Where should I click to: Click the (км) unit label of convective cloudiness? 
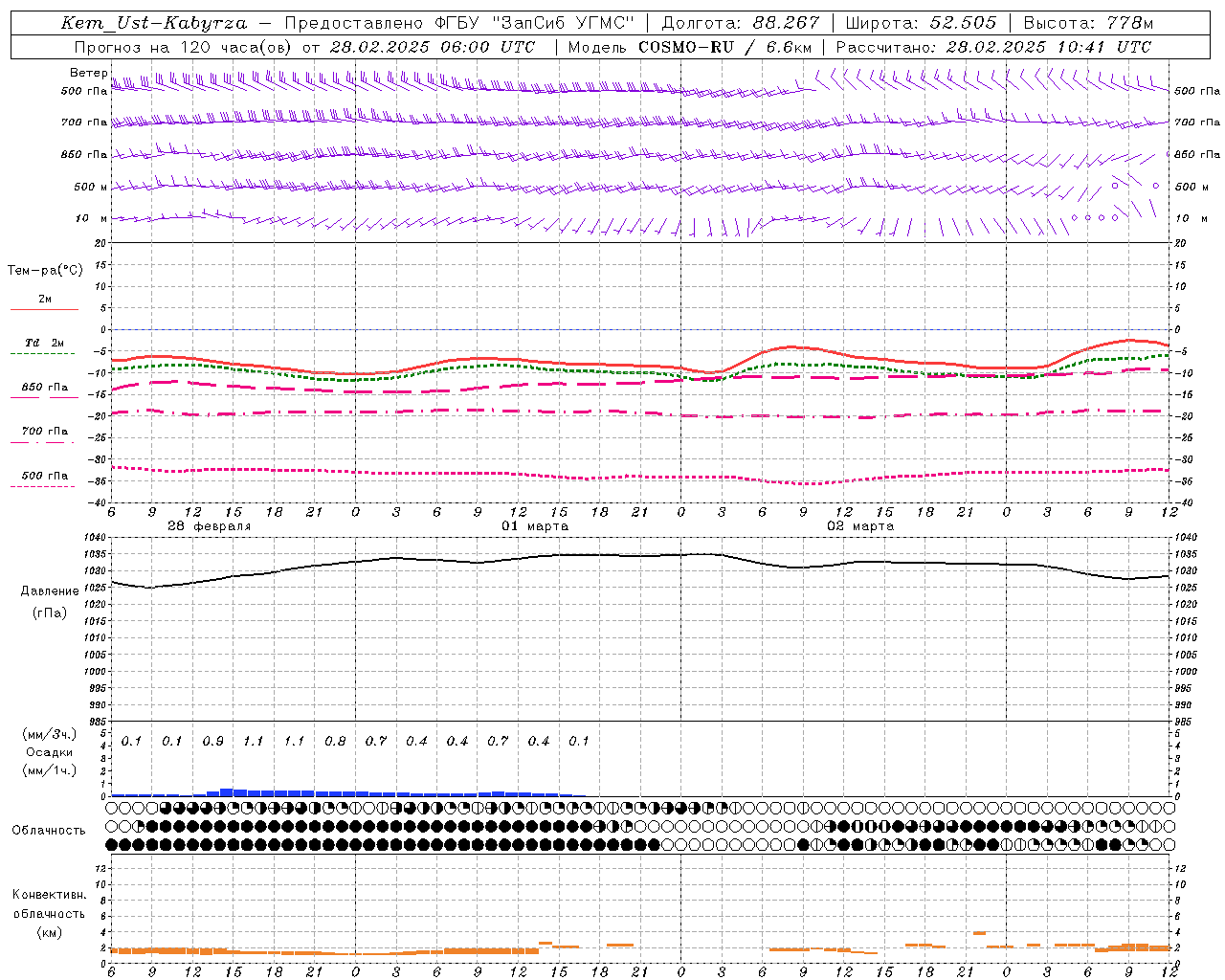(x=49, y=932)
